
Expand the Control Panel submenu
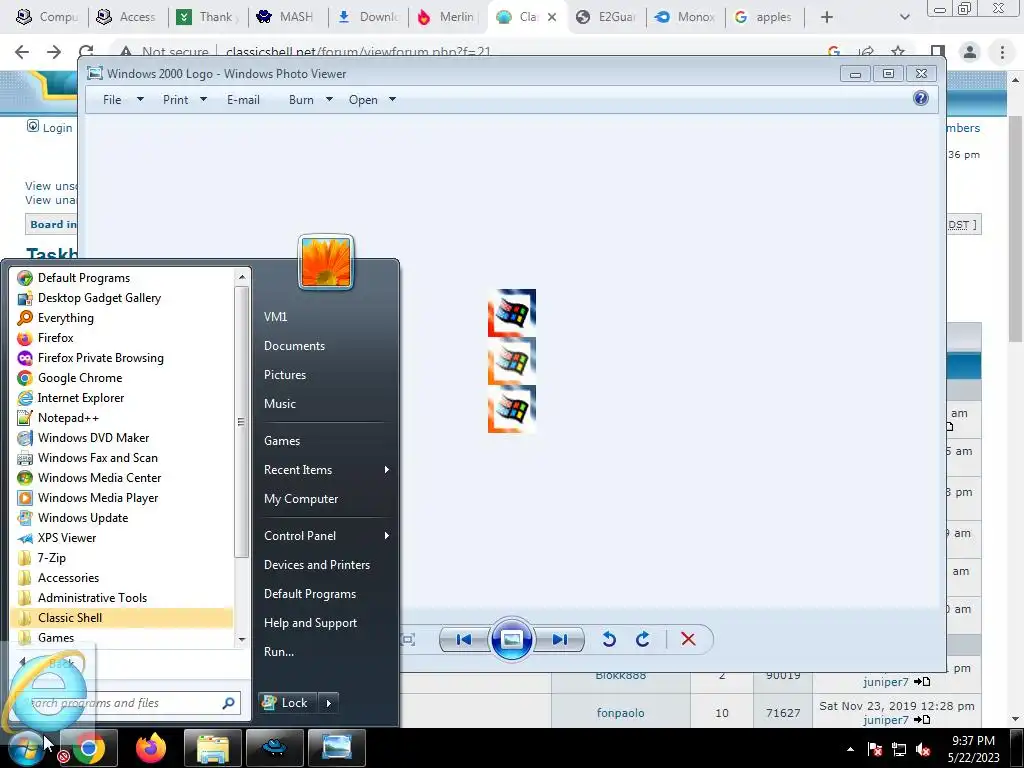[x=327, y=536]
